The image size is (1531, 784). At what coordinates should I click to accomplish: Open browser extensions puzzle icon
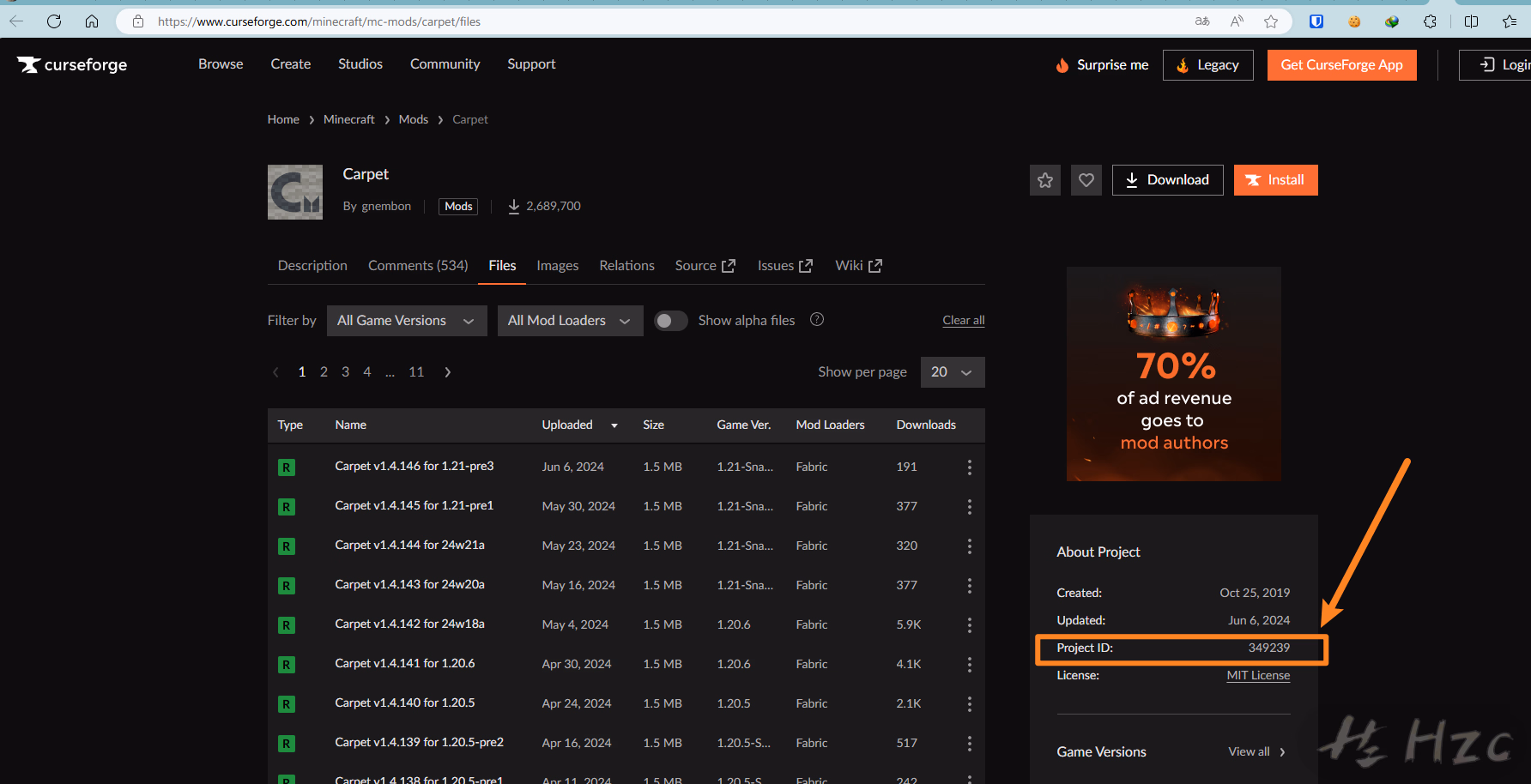click(x=1430, y=21)
